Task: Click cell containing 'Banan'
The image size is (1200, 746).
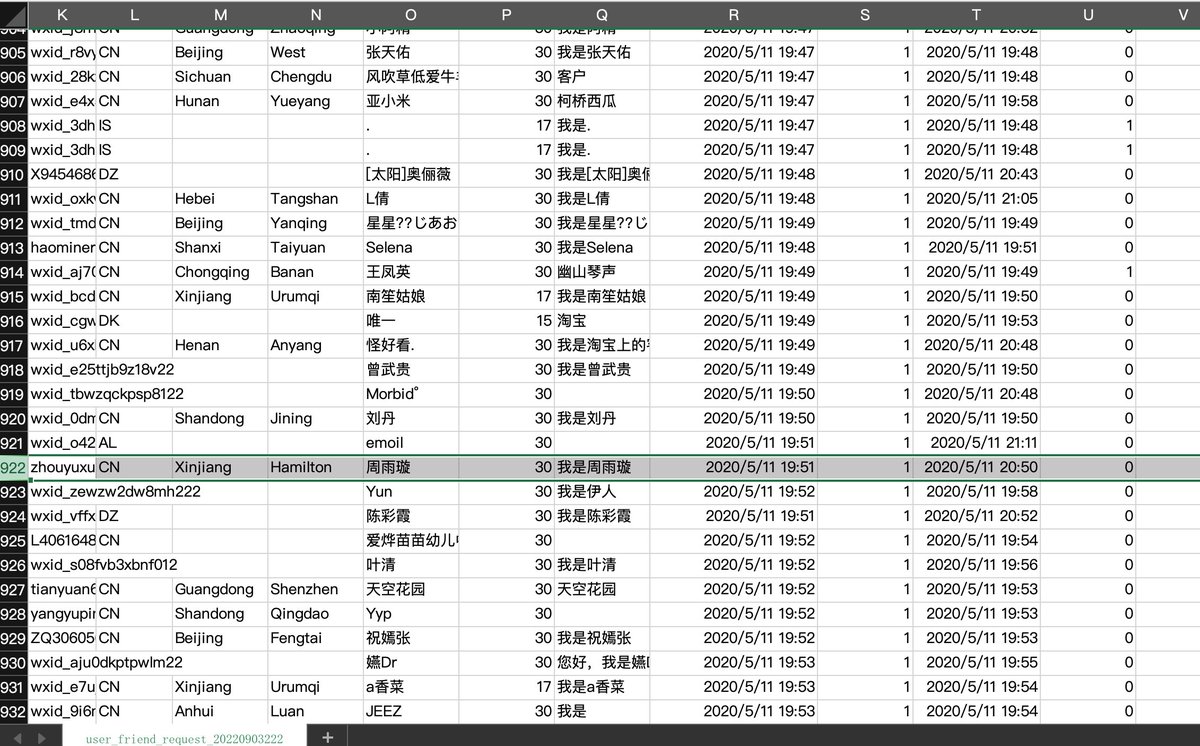Action: click(x=316, y=272)
